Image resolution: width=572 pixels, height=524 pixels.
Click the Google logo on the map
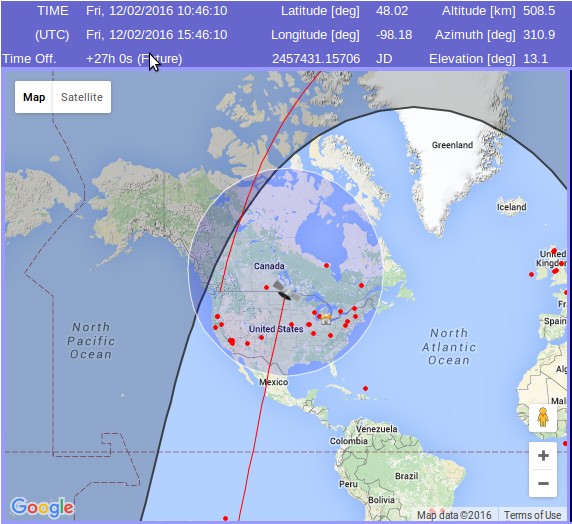tap(42, 507)
